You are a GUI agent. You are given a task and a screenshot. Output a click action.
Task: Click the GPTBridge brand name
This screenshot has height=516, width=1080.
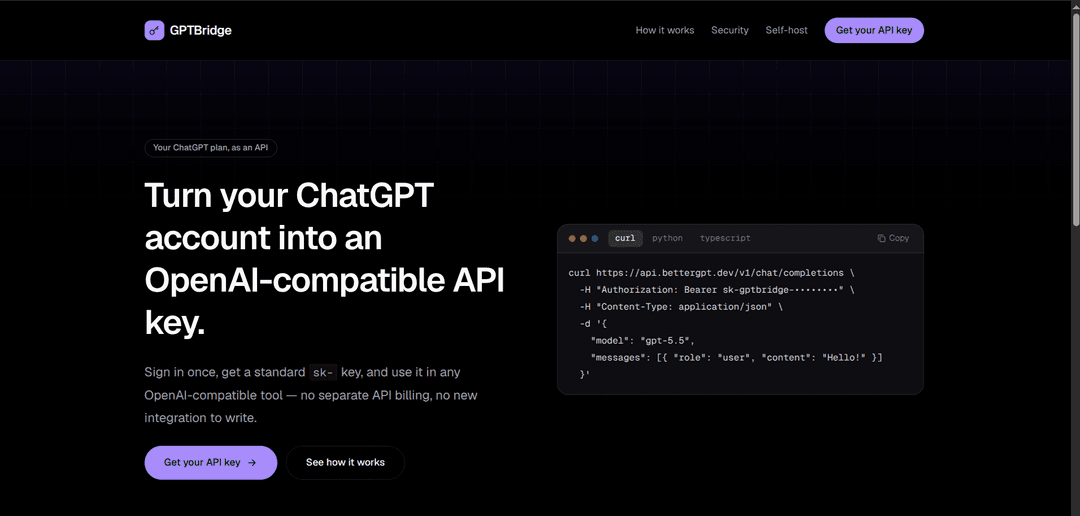[200, 30]
